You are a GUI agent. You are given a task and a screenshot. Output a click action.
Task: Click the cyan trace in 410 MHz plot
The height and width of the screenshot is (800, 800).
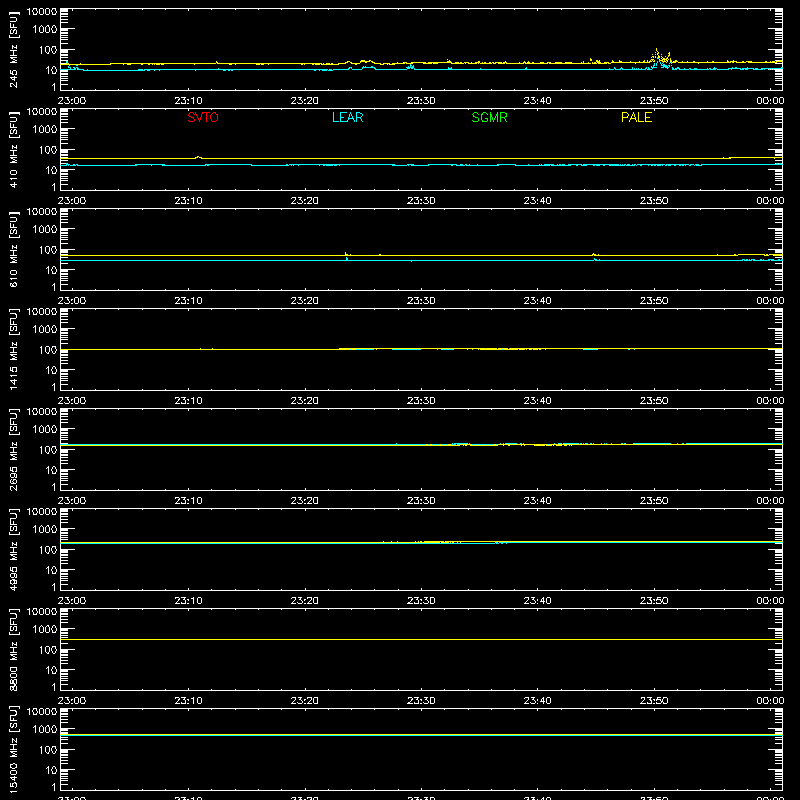(421, 165)
